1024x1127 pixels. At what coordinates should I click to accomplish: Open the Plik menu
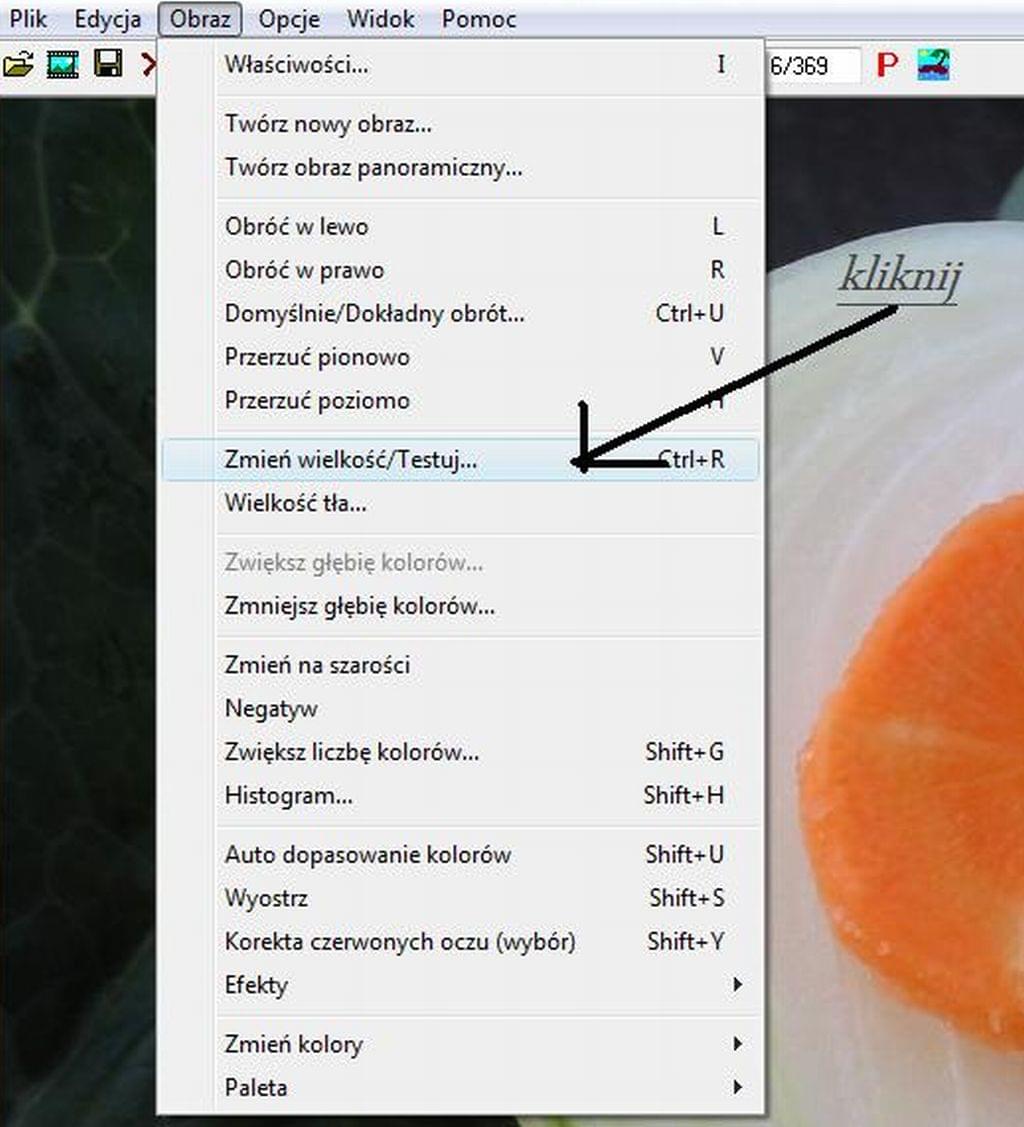28,19
